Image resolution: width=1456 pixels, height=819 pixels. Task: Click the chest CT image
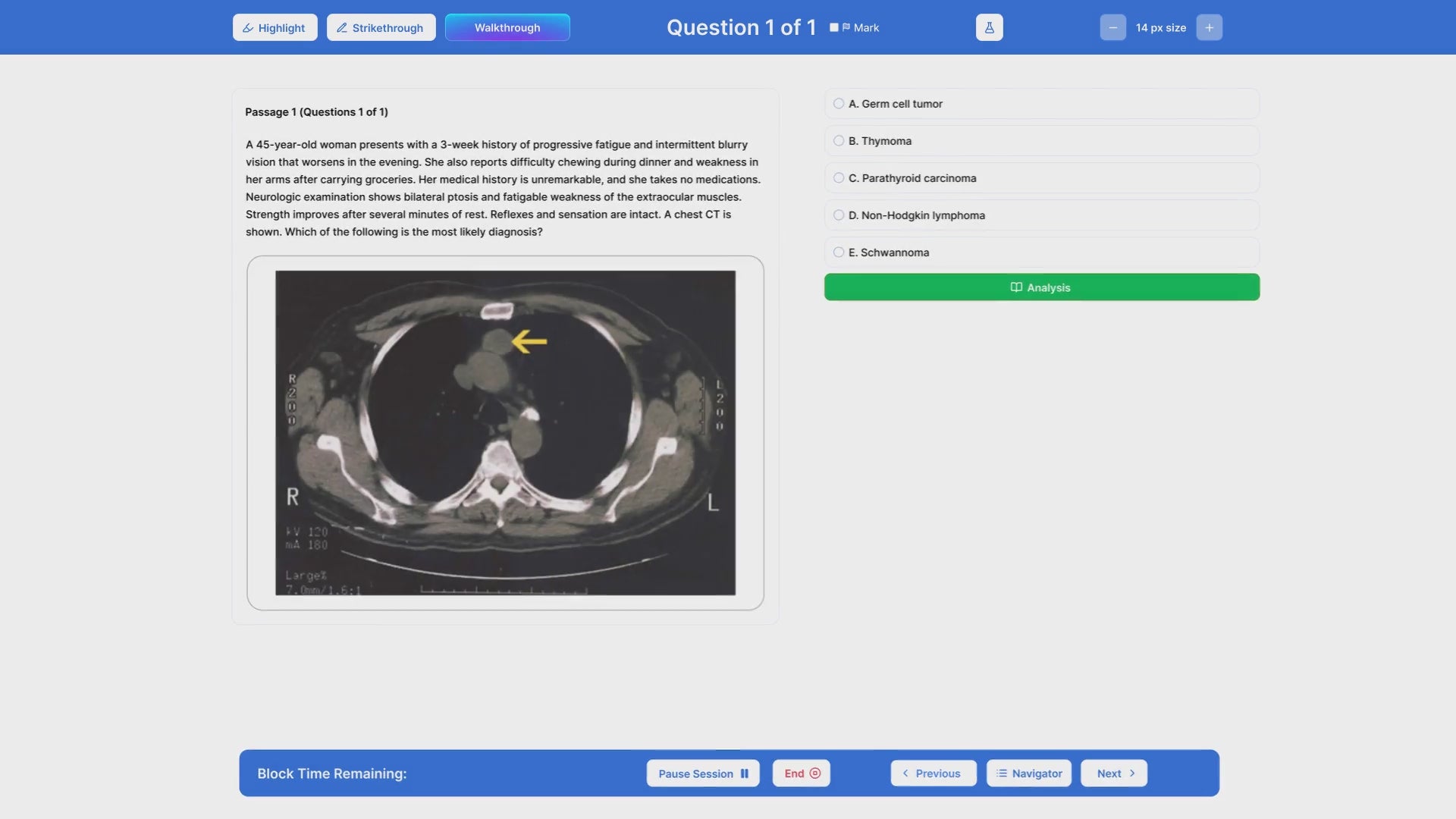point(505,432)
